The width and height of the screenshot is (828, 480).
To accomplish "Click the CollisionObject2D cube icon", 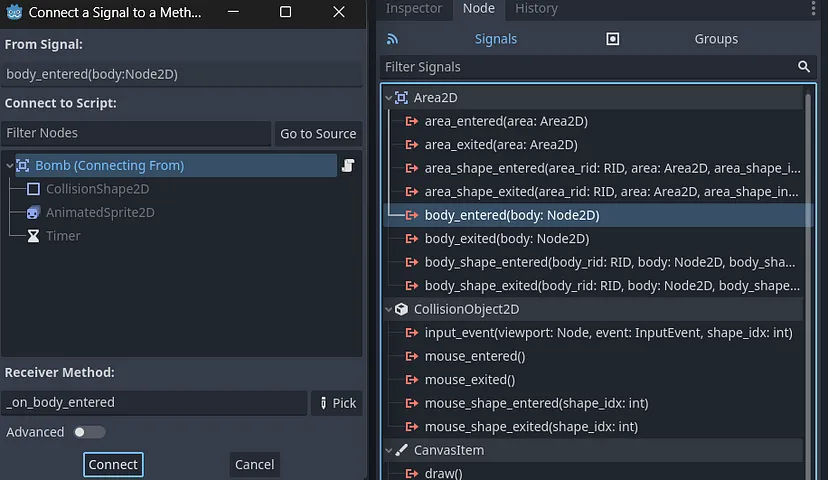I will pyautogui.click(x=401, y=309).
